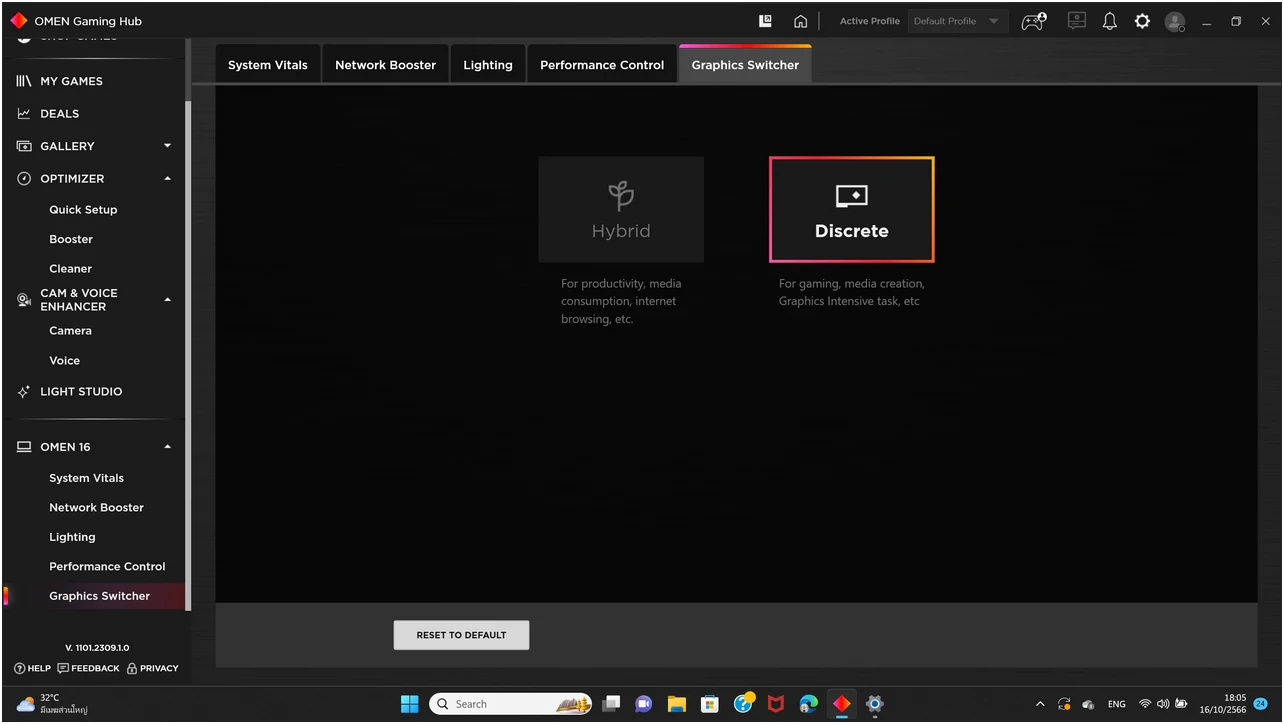Open OPTIMIZER in the sidebar

point(72,178)
